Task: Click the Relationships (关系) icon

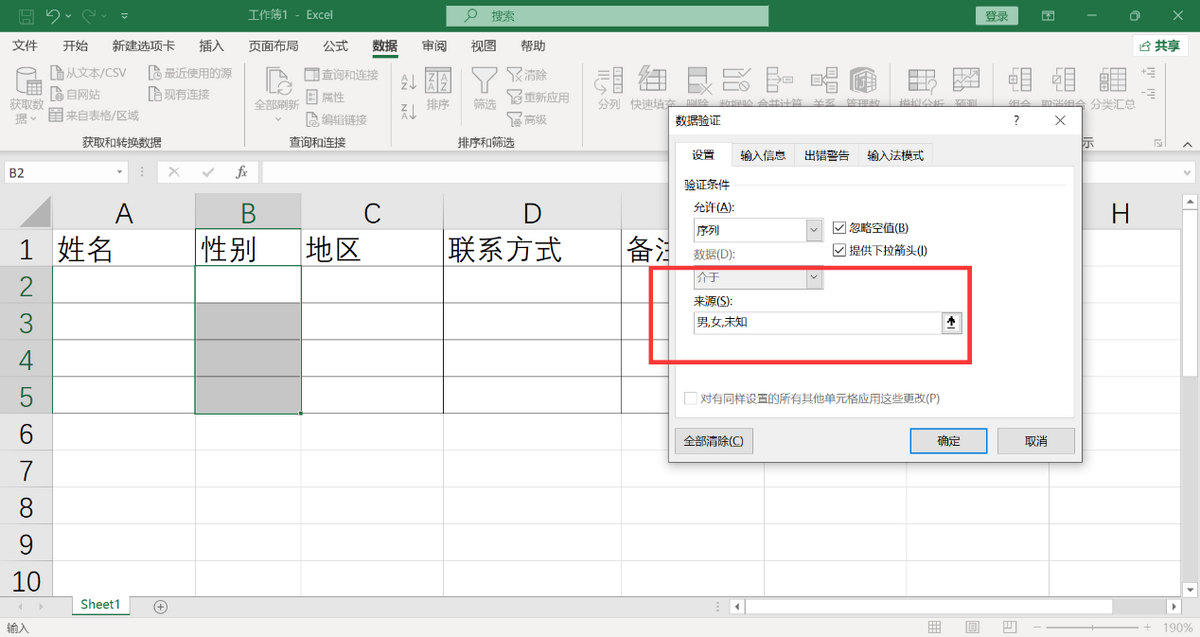Action: click(x=824, y=82)
